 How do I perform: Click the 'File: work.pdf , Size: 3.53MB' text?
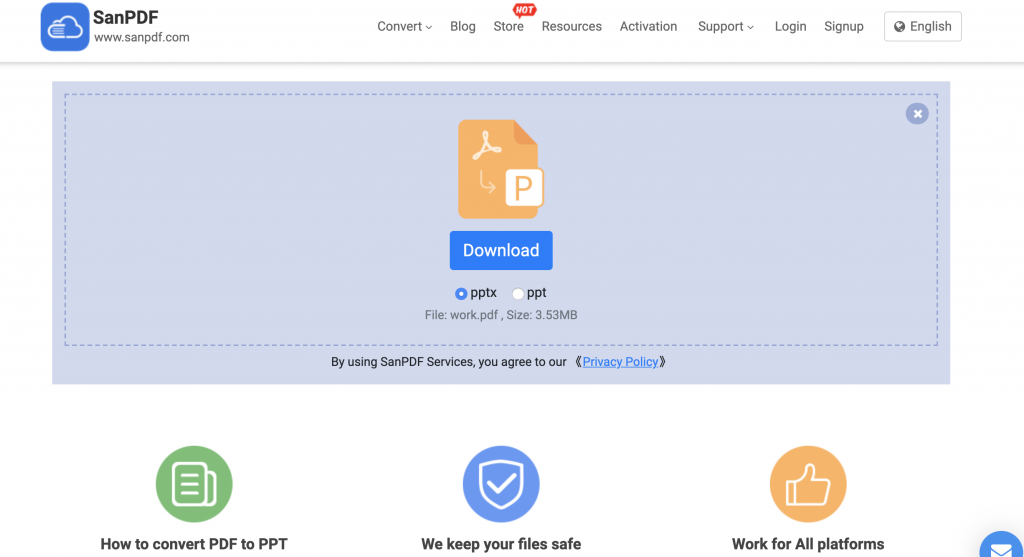(x=501, y=315)
